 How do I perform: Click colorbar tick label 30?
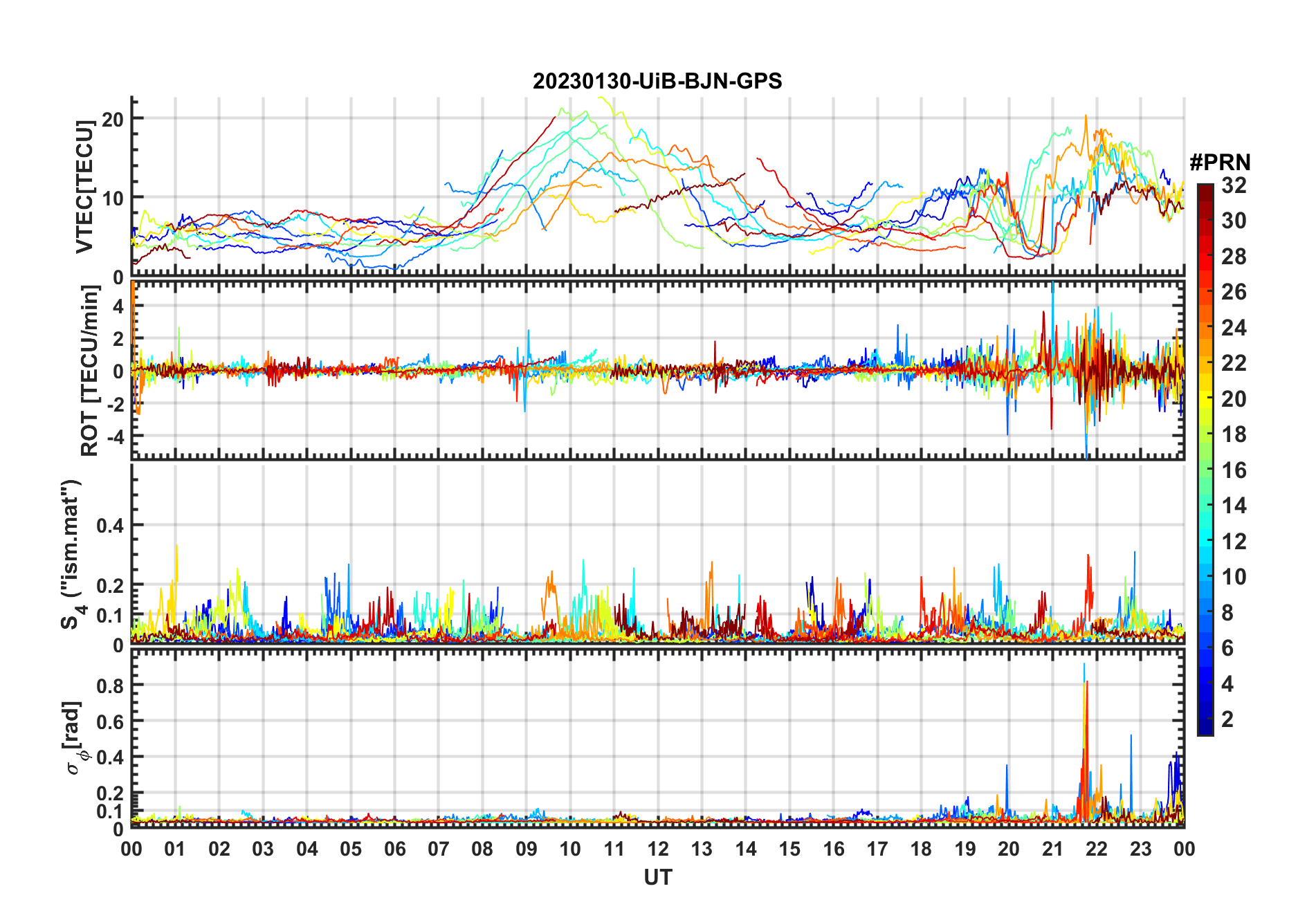click(x=1234, y=221)
